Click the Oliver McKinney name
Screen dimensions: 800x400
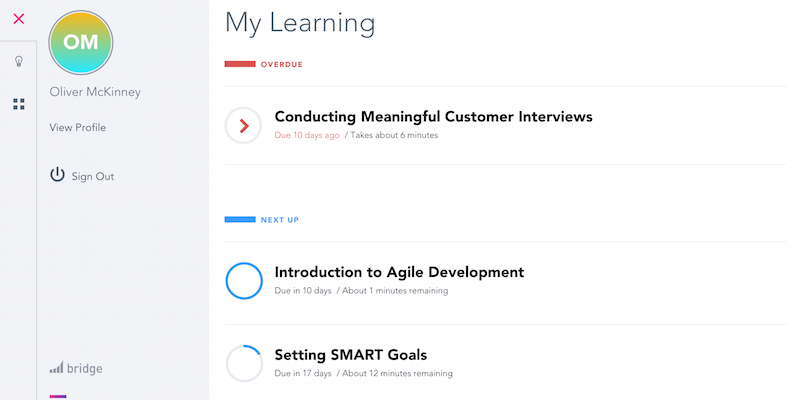click(93, 92)
